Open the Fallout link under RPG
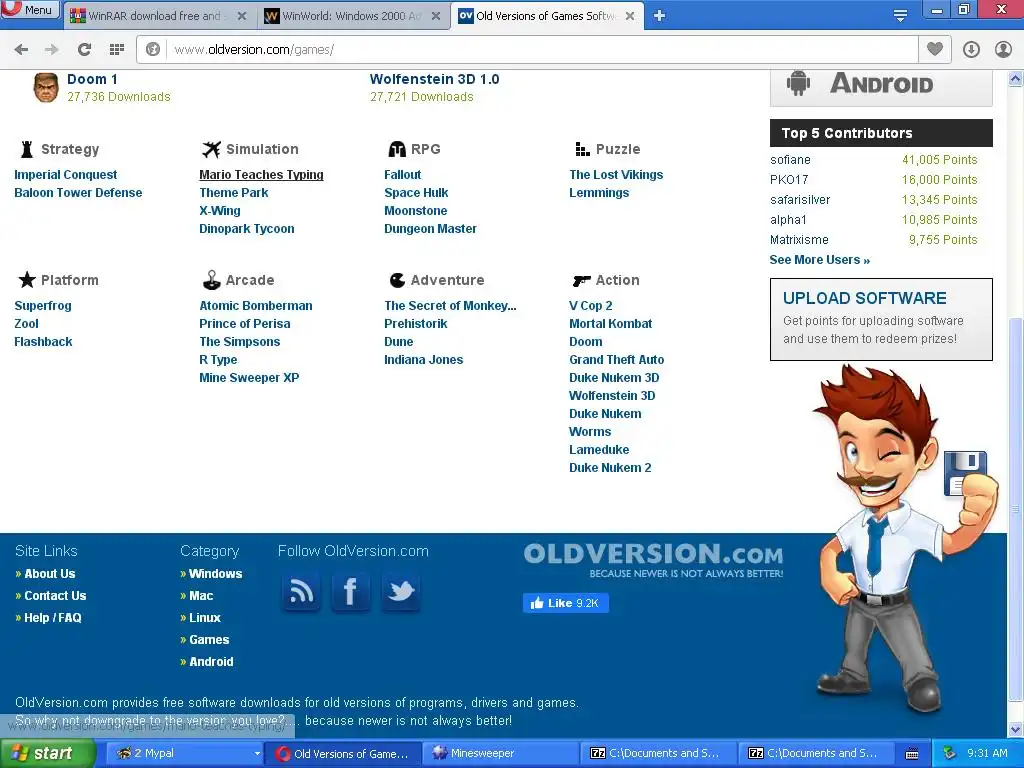Viewport: 1024px width, 768px height. pyautogui.click(x=402, y=175)
